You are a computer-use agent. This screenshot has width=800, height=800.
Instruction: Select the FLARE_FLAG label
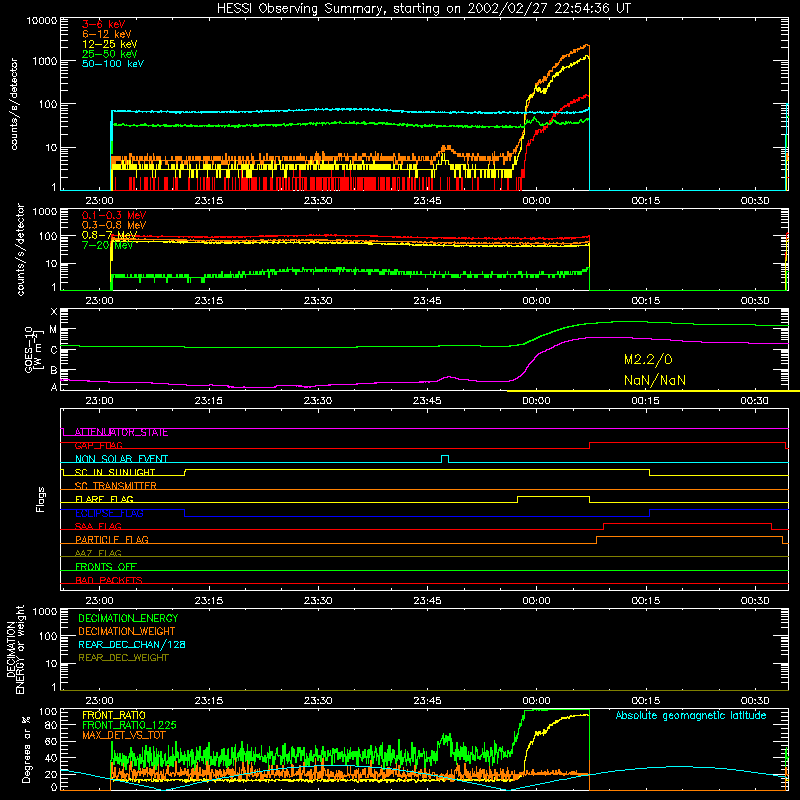click(x=104, y=499)
